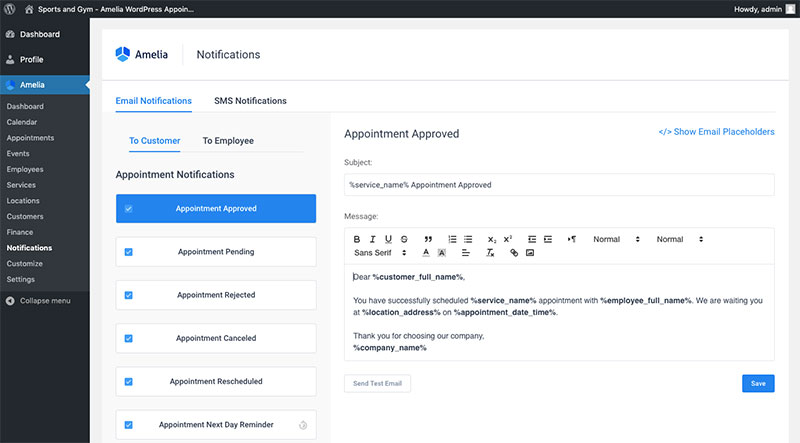Image resolution: width=800 pixels, height=443 pixels.
Task: Toggle bold formatting in message editor
Action: [357, 239]
